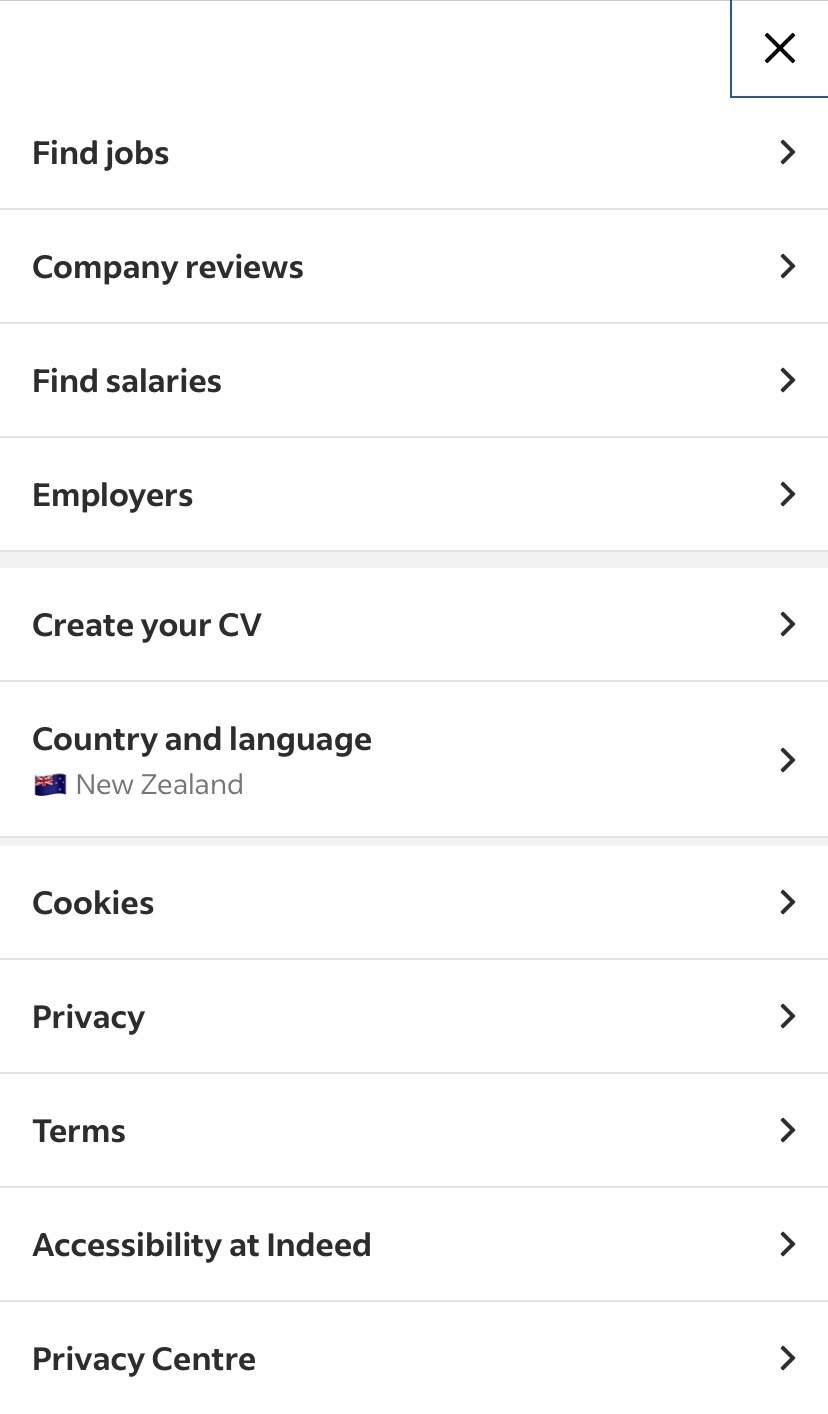Open the Find jobs menu item
828x1414 pixels.
click(101, 153)
